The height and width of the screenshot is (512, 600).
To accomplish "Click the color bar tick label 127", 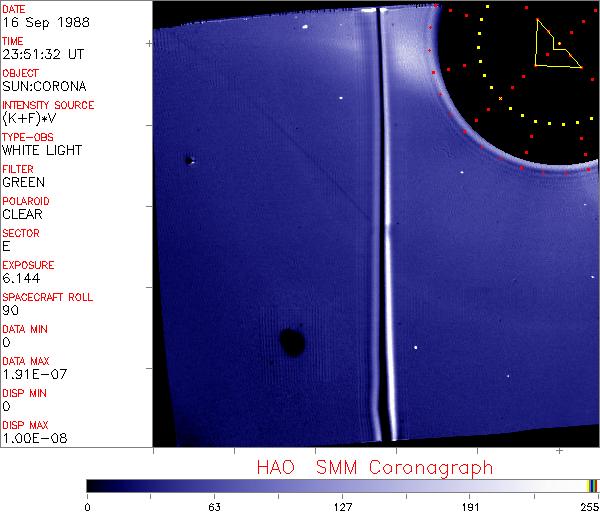I will tap(343, 507).
